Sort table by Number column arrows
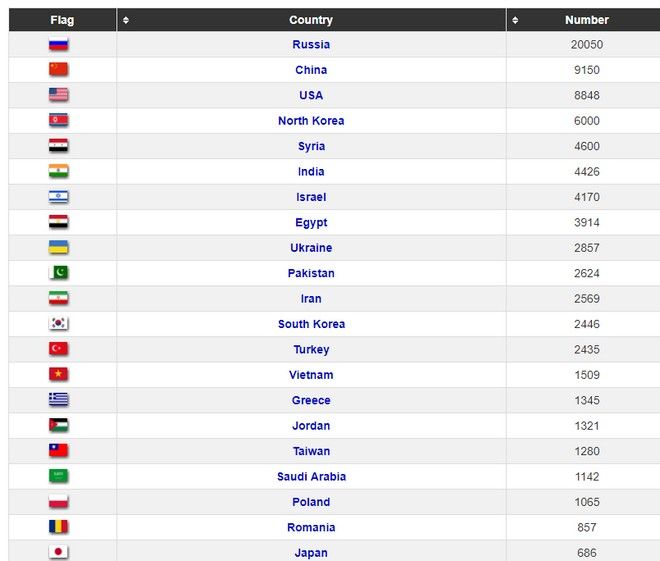The height and width of the screenshot is (561, 660). coord(515,20)
